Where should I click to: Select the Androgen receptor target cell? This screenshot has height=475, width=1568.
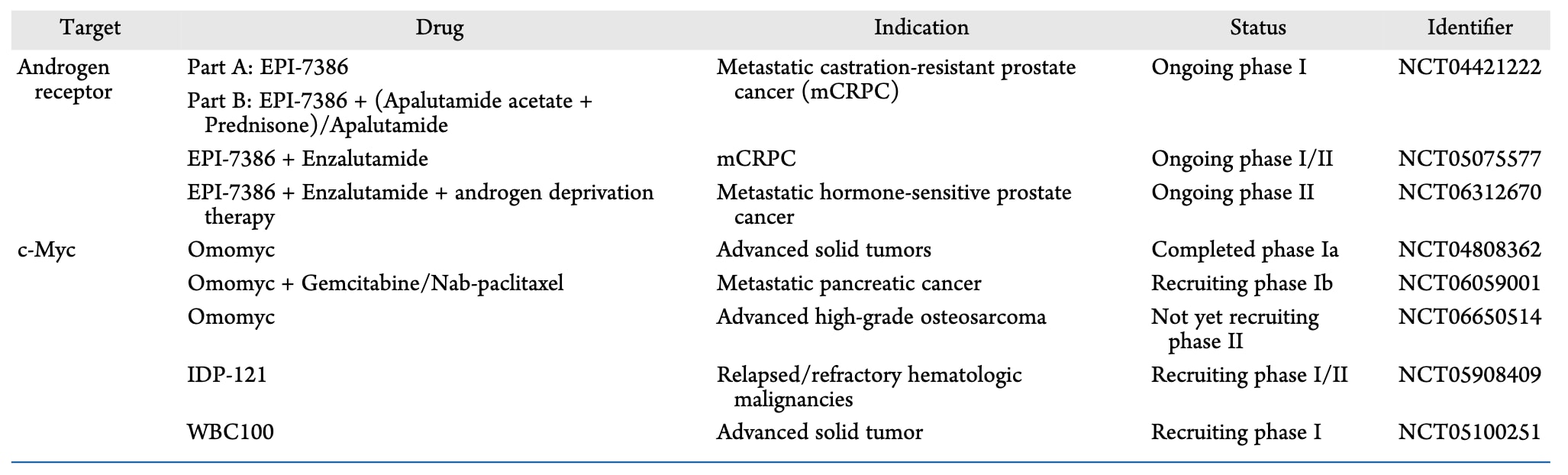coord(64,79)
